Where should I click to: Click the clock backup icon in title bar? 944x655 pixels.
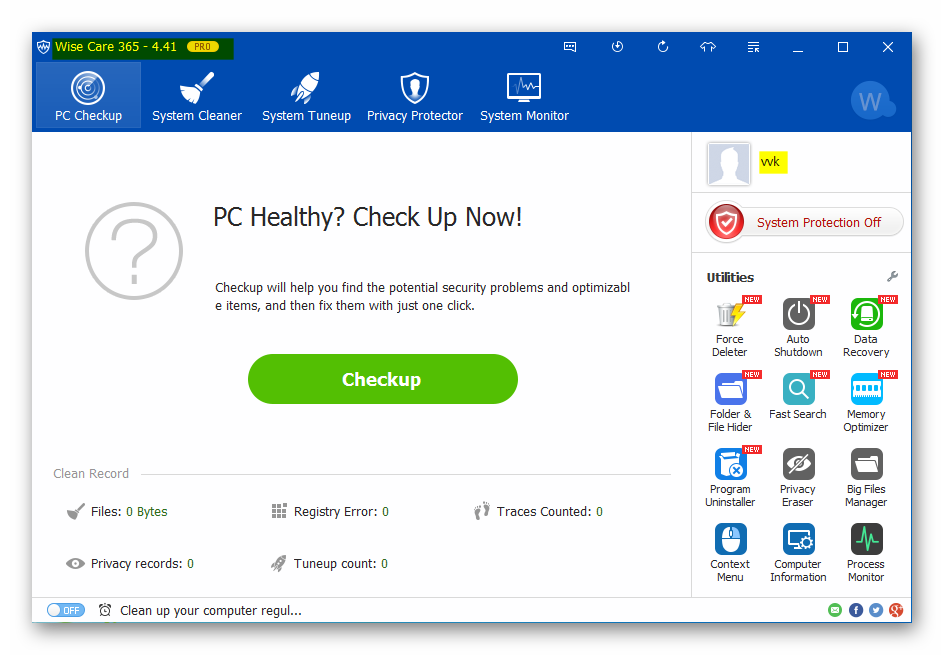[617, 47]
